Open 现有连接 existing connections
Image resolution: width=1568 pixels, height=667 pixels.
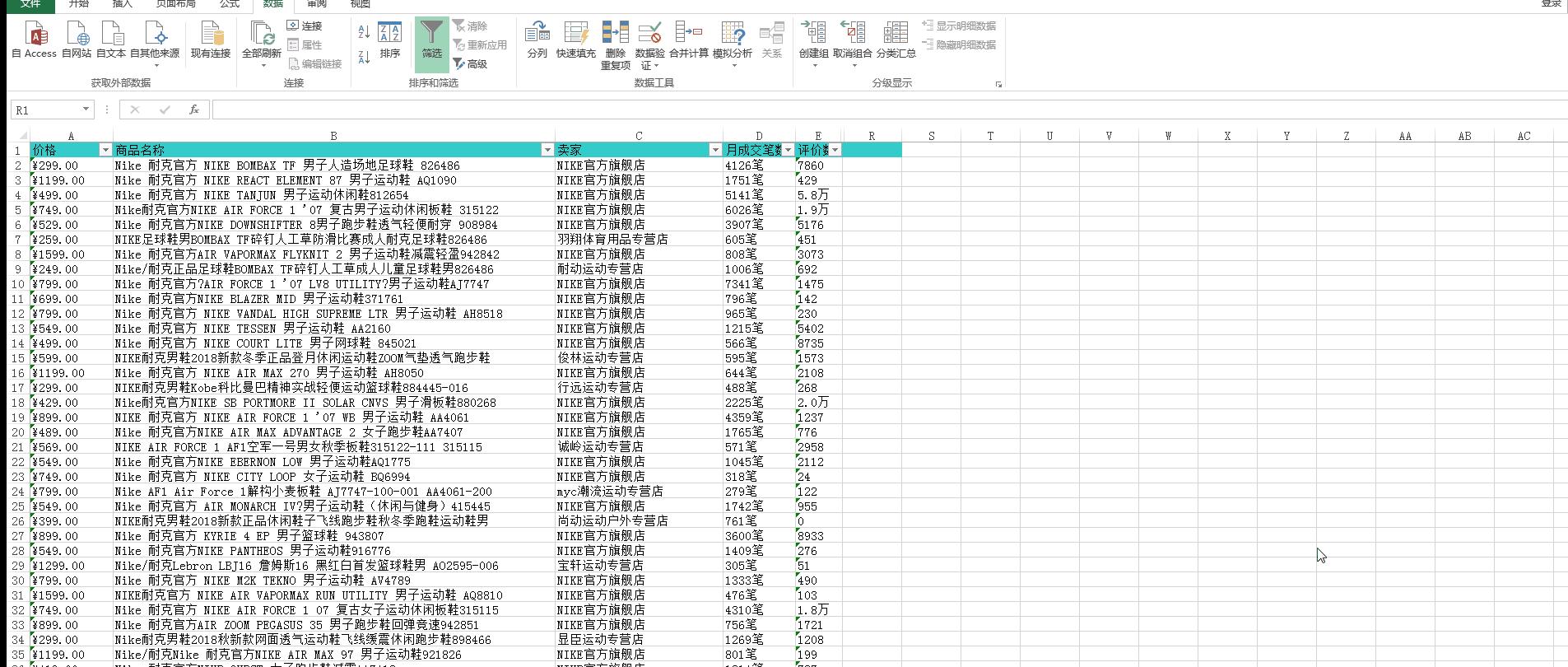point(211,40)
